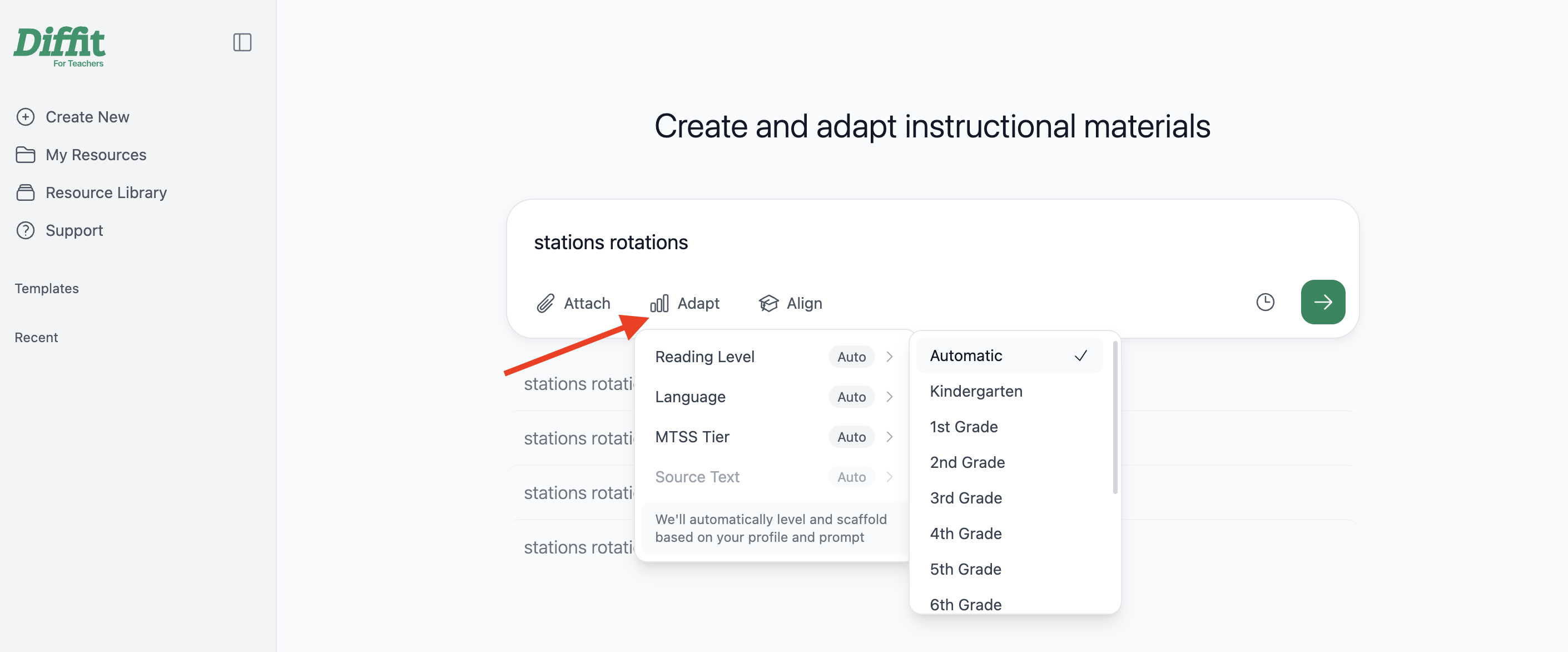Screen dimensions: 1568x652
Task: Click the Attach paperclip button
Action: pos(573,303)
